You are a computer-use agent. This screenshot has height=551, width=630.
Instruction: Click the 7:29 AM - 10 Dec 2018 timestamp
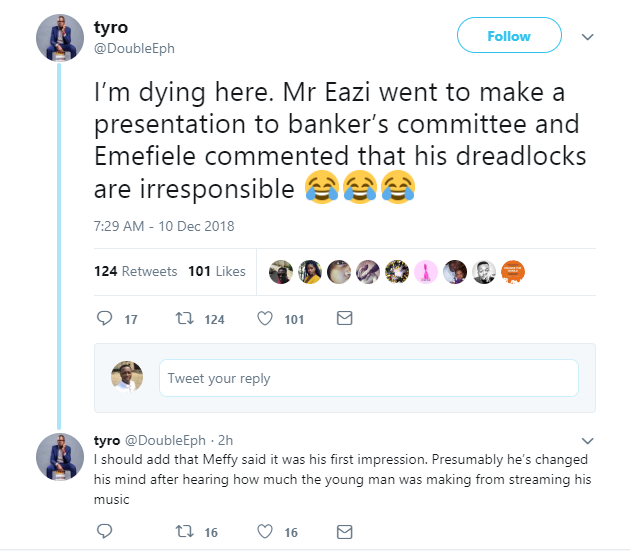[x=163, y=226]
